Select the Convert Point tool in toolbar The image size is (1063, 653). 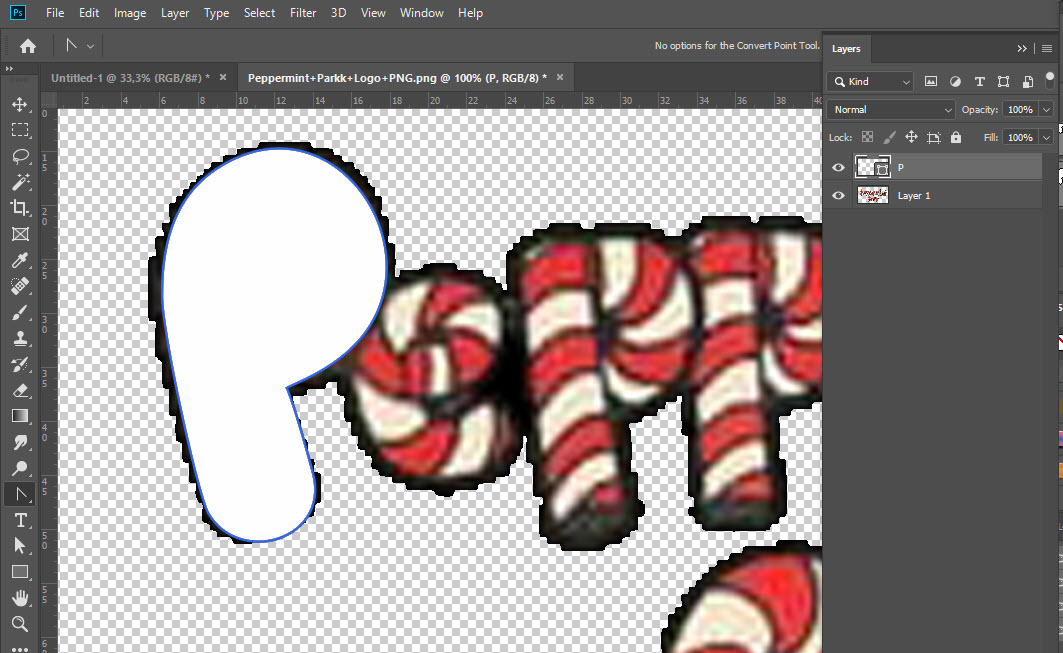tap(20, 494)
